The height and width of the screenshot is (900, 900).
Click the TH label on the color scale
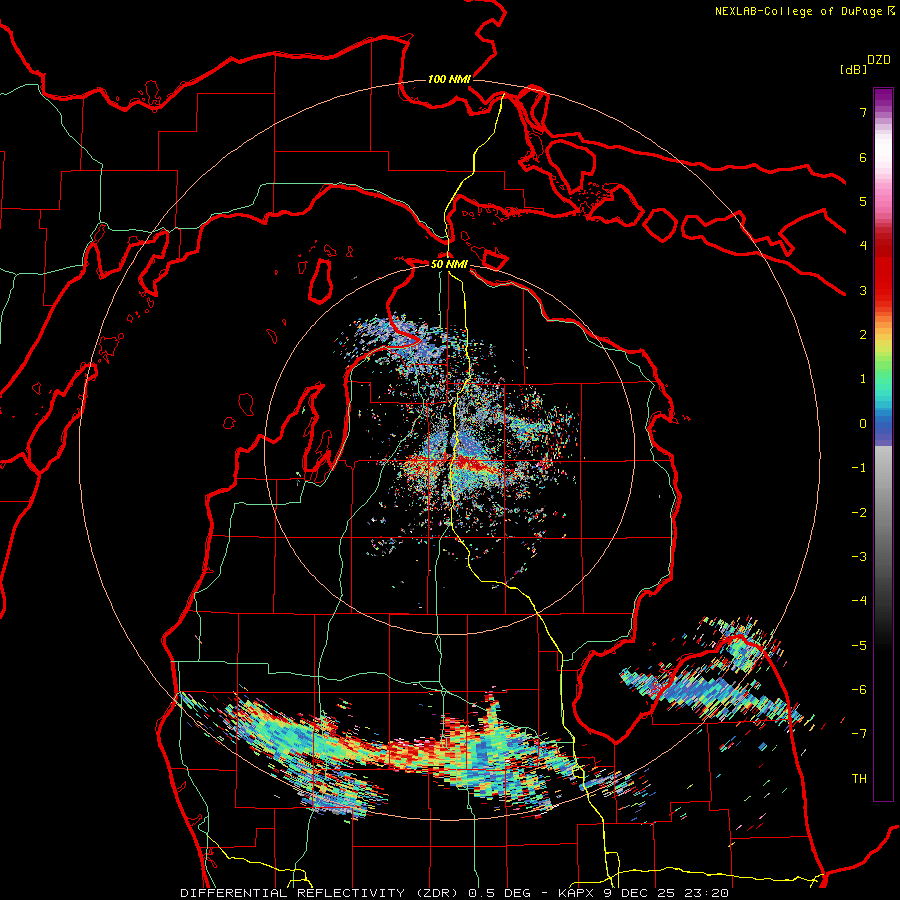(x=859, y=779)
